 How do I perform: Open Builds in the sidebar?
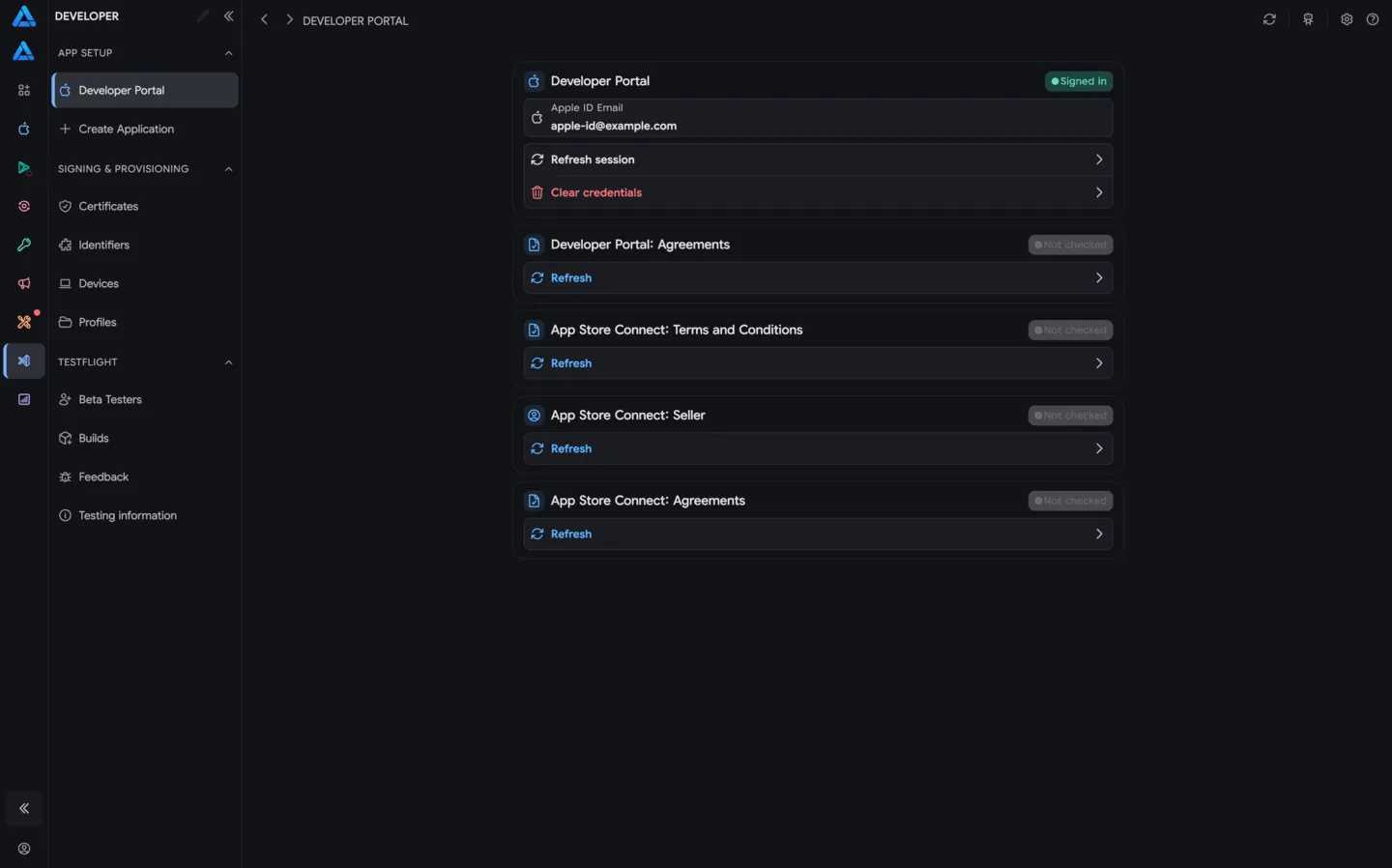pyautogui.click(x=145, y=438)
